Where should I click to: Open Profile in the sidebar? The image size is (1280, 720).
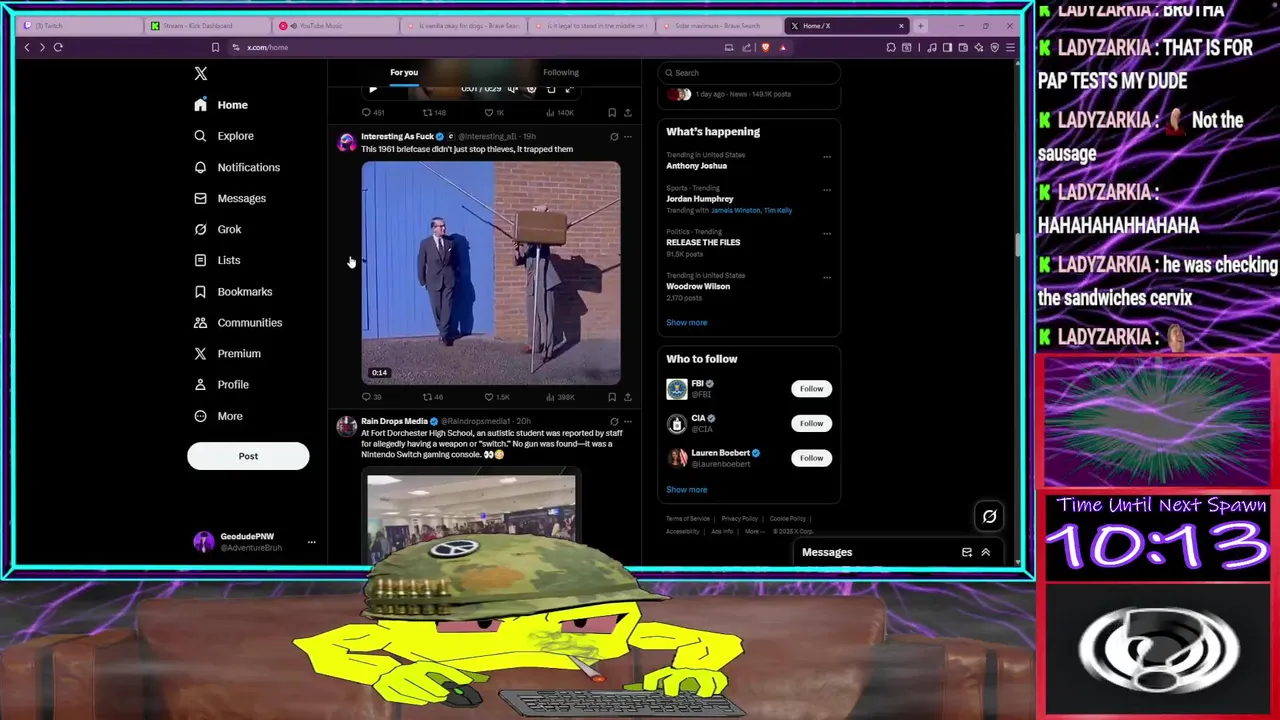(221, 384)
